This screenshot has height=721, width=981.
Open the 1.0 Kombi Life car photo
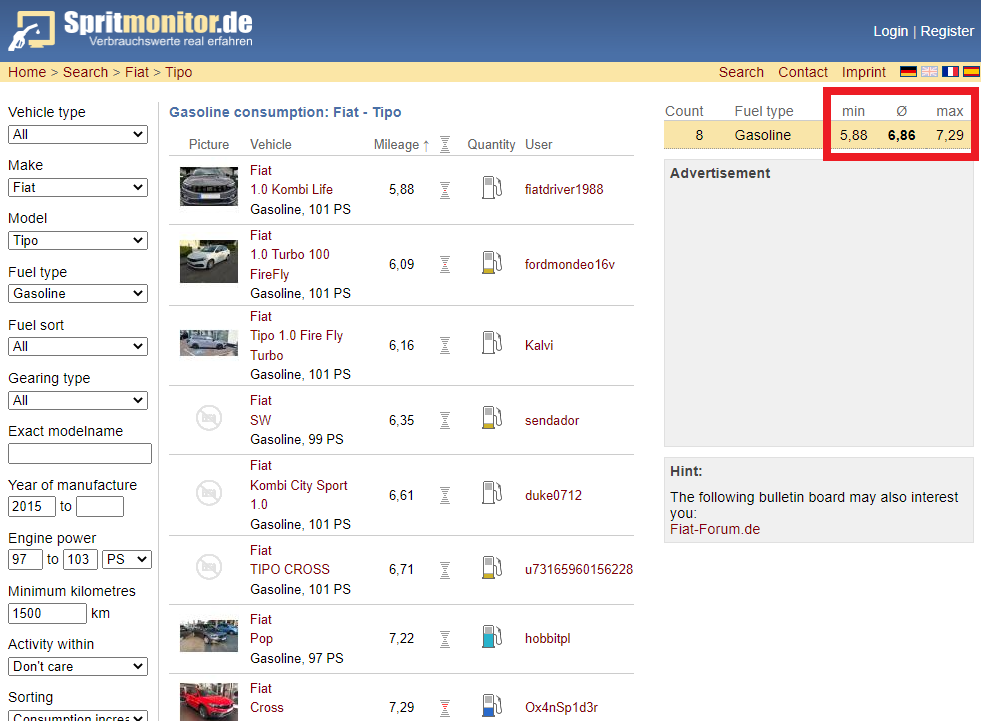pyautogui.click(x=209, y=187)
